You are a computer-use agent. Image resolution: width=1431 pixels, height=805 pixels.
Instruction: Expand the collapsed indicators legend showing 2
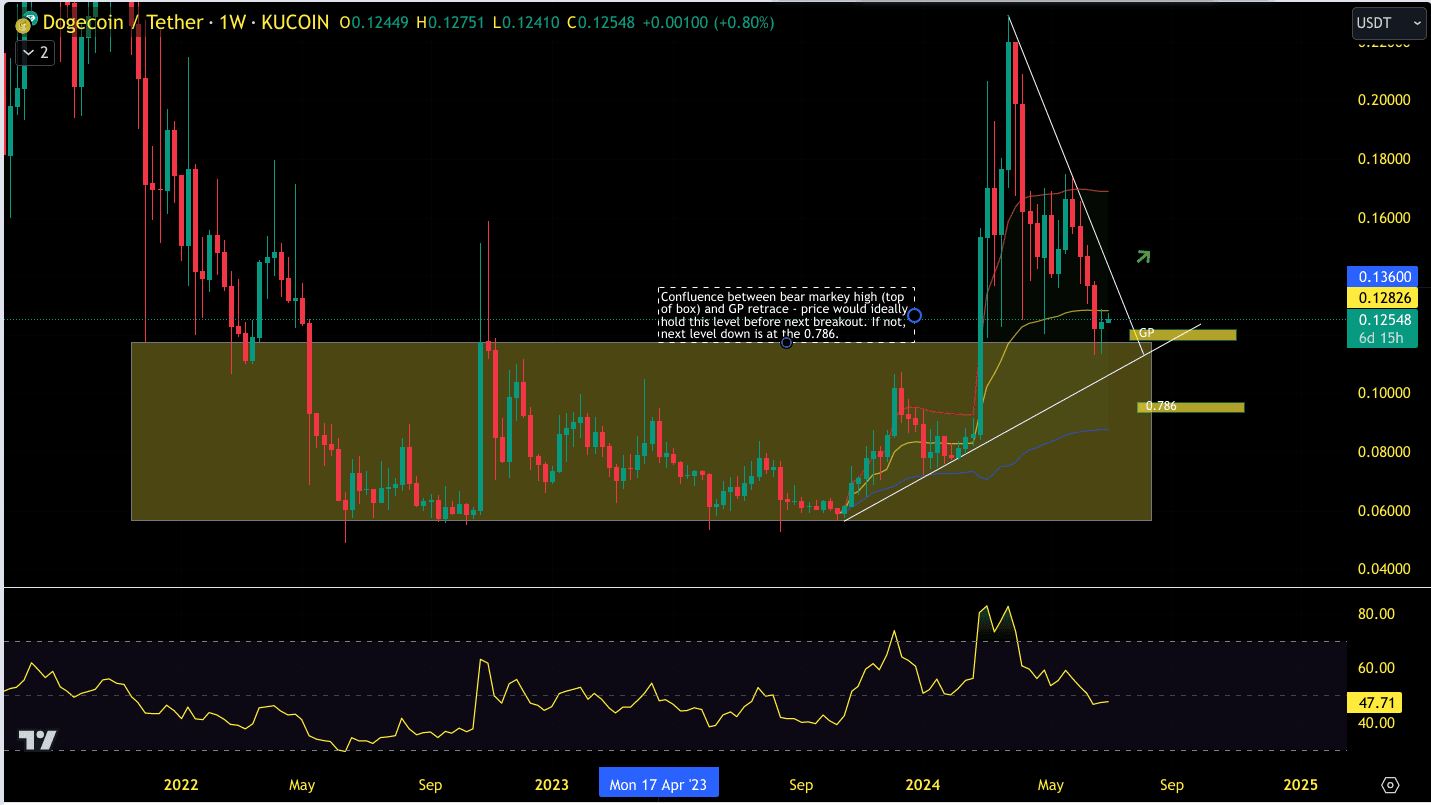tap(35, 53)
